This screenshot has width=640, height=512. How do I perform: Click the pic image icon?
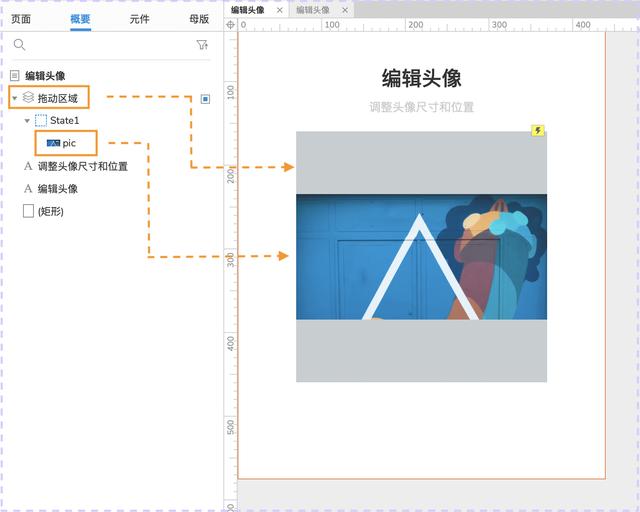[x=53, y=143]
